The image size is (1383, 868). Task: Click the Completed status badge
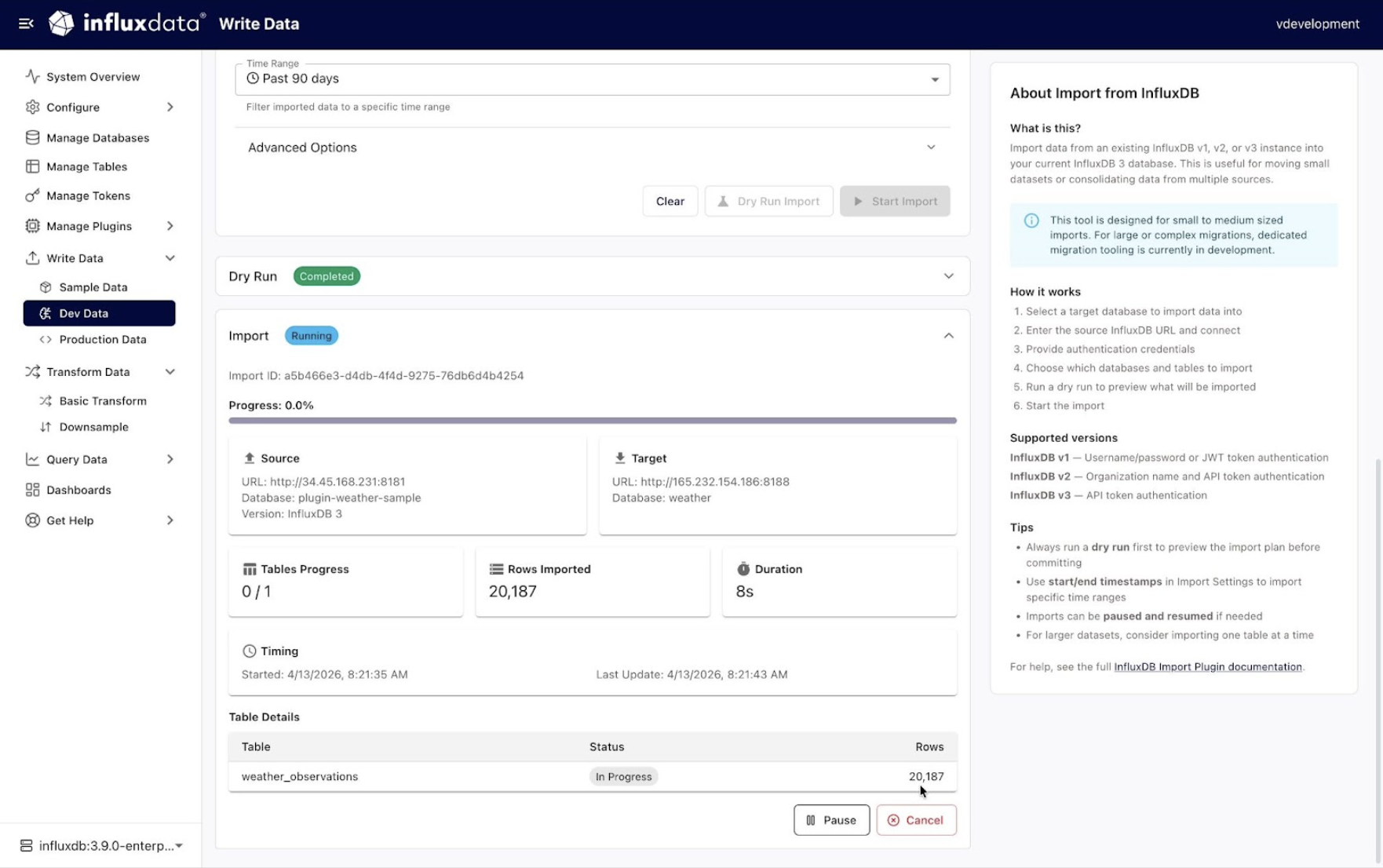pyautogui.click(x=327, y=276)
